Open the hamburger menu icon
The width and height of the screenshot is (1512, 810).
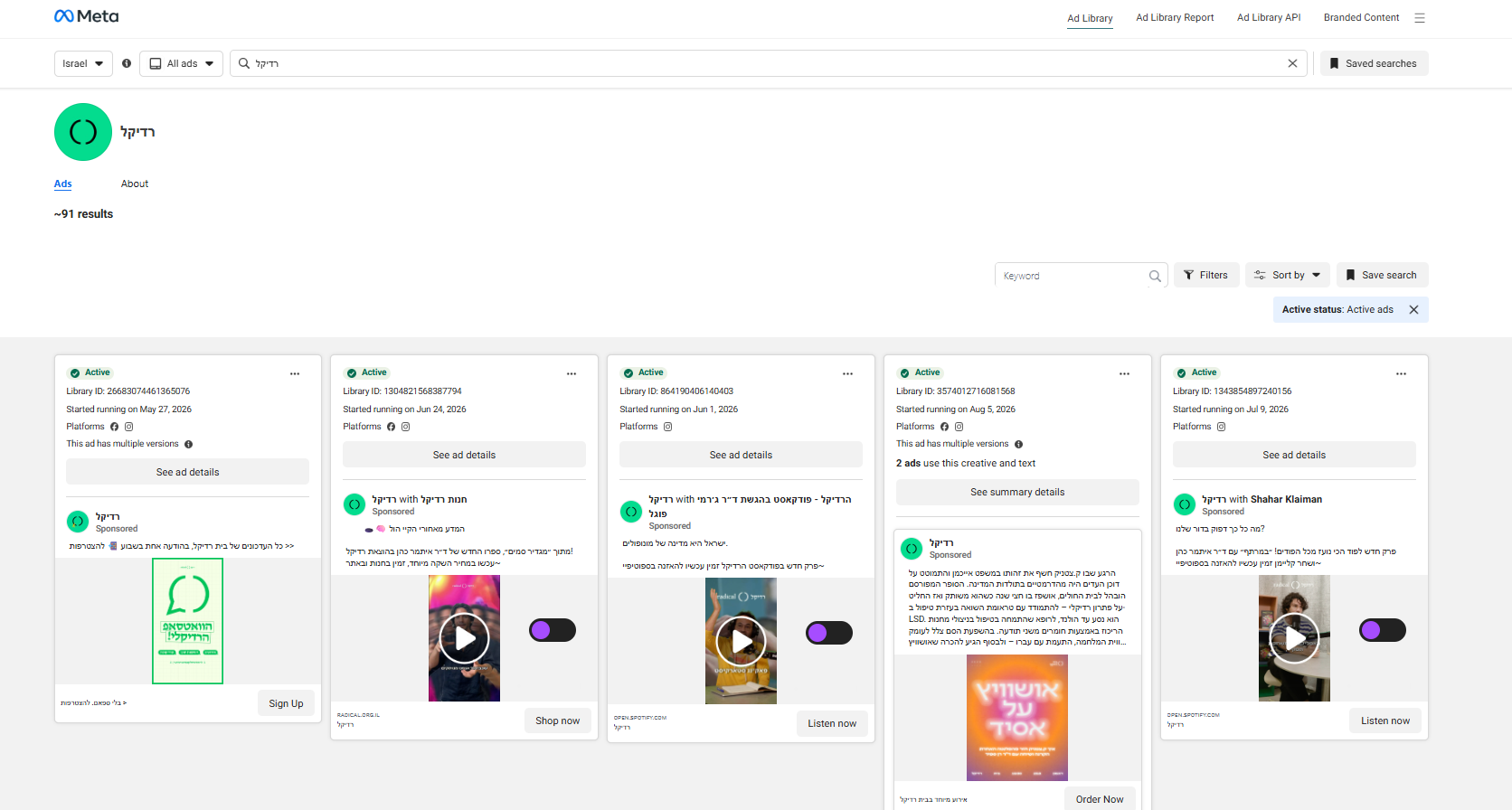[1420, 18]
